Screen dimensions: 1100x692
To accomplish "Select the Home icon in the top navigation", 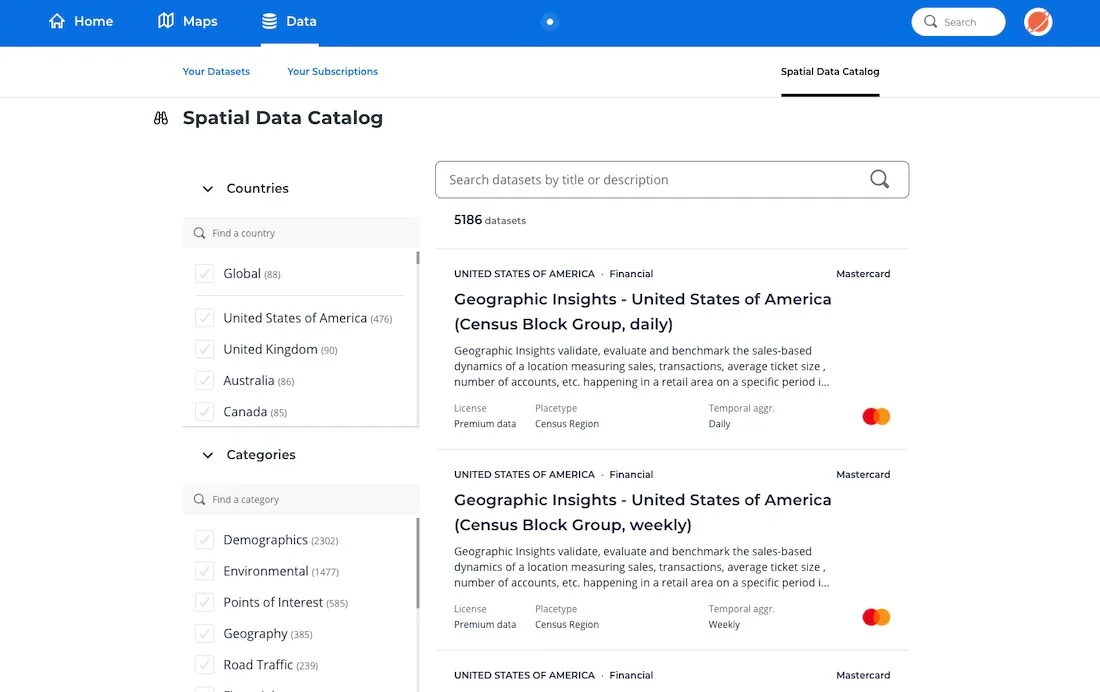I will tap(55, 21).
